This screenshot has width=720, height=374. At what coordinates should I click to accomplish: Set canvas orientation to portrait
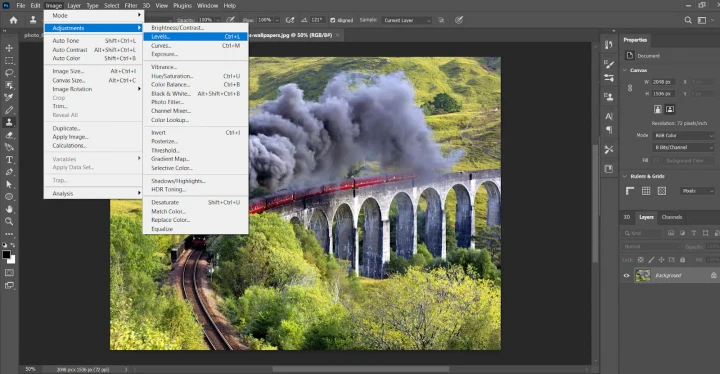[x=658, y=109]
